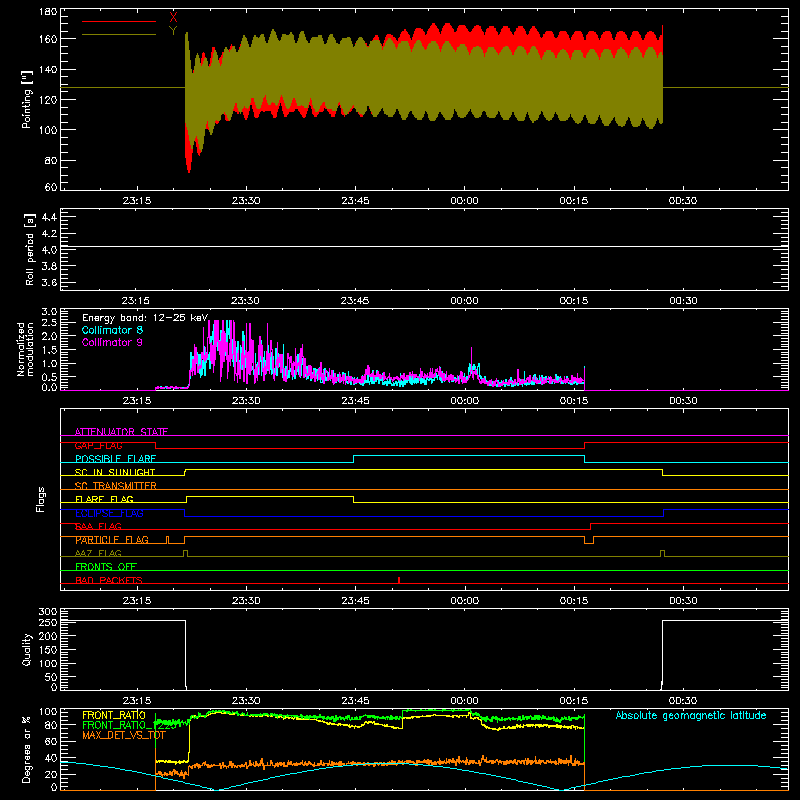Image resolution: width=800 pixels, height=800 pixels.
Task: Click the 4.4 tick on Roll period axis
Action: (x=49, y=217)
